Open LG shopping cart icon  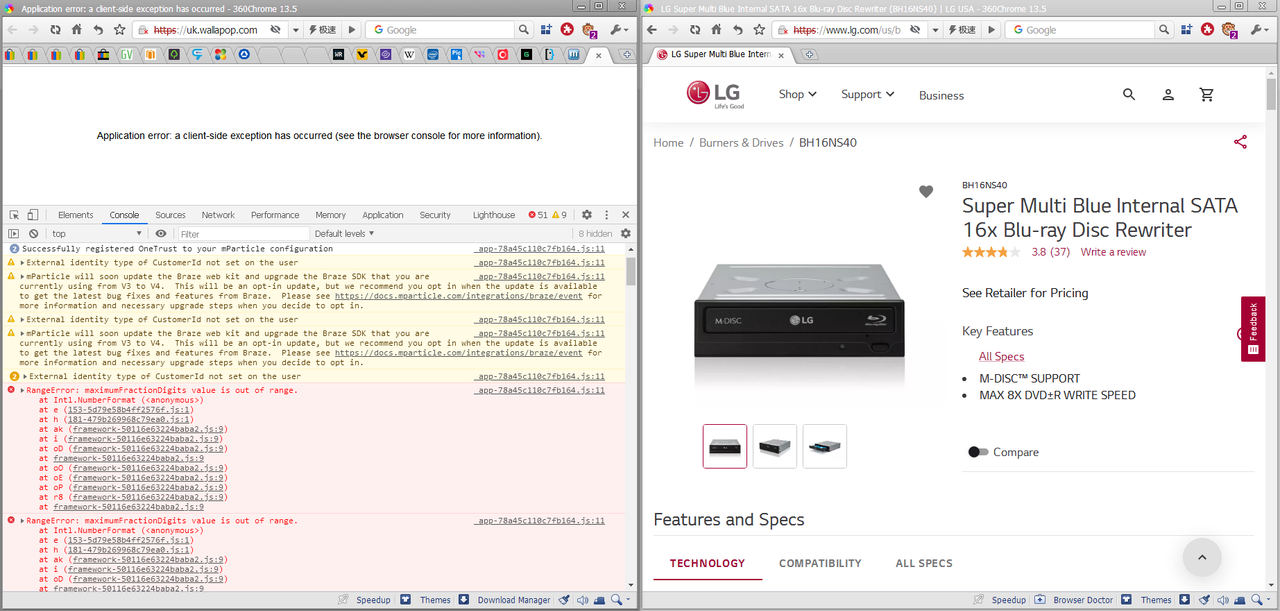(x=1207, y=94)
